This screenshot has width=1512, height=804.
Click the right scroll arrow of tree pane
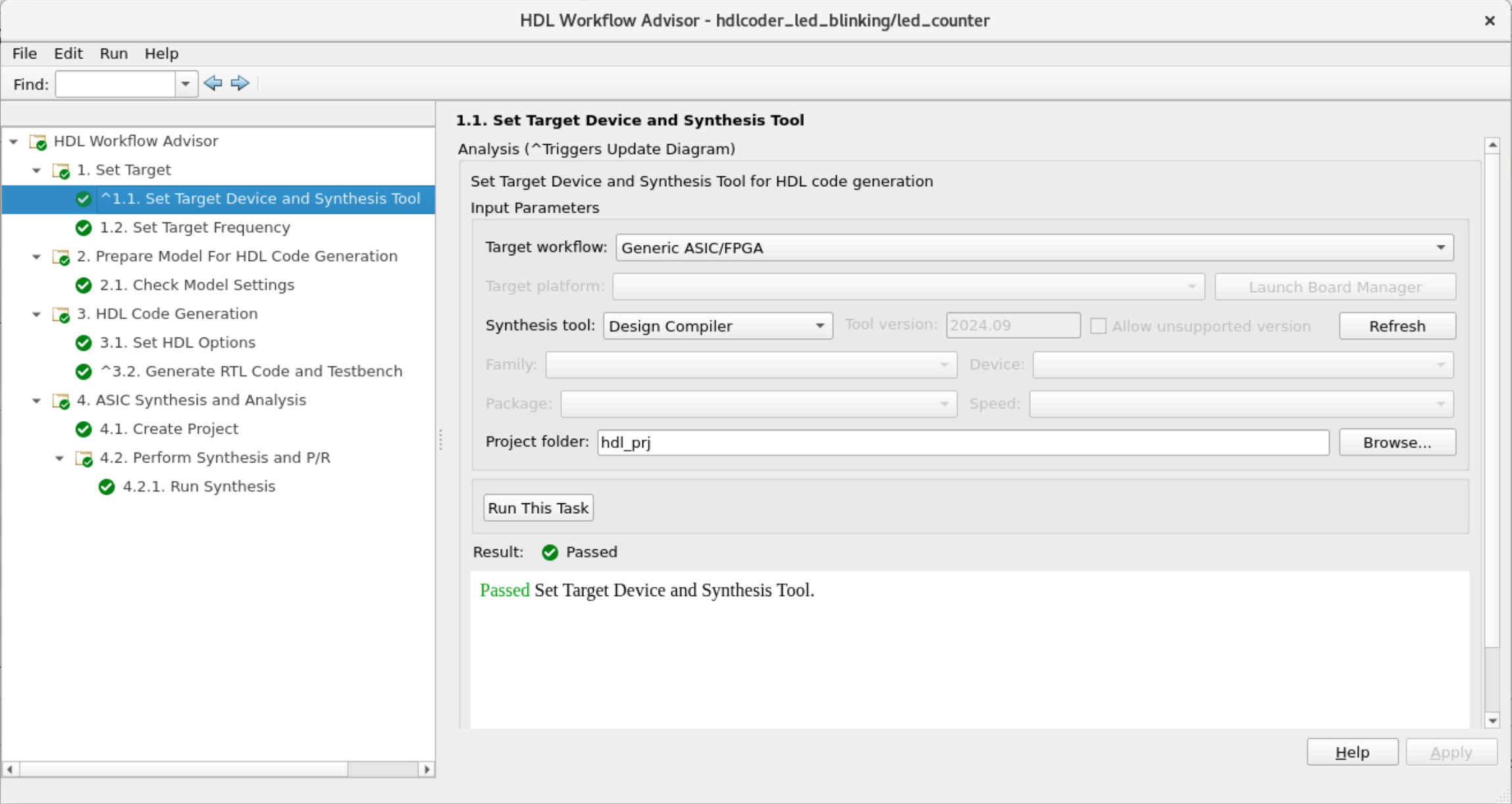(427, 769)
